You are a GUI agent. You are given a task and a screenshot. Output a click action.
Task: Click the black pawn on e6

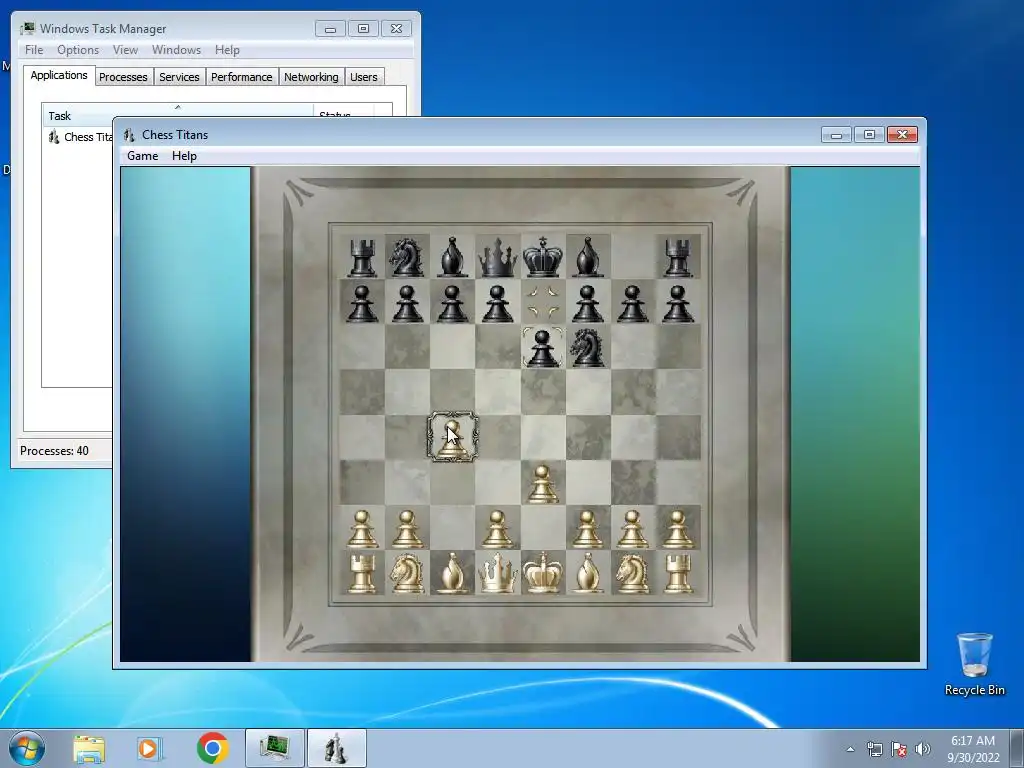(x=542, y=347)
